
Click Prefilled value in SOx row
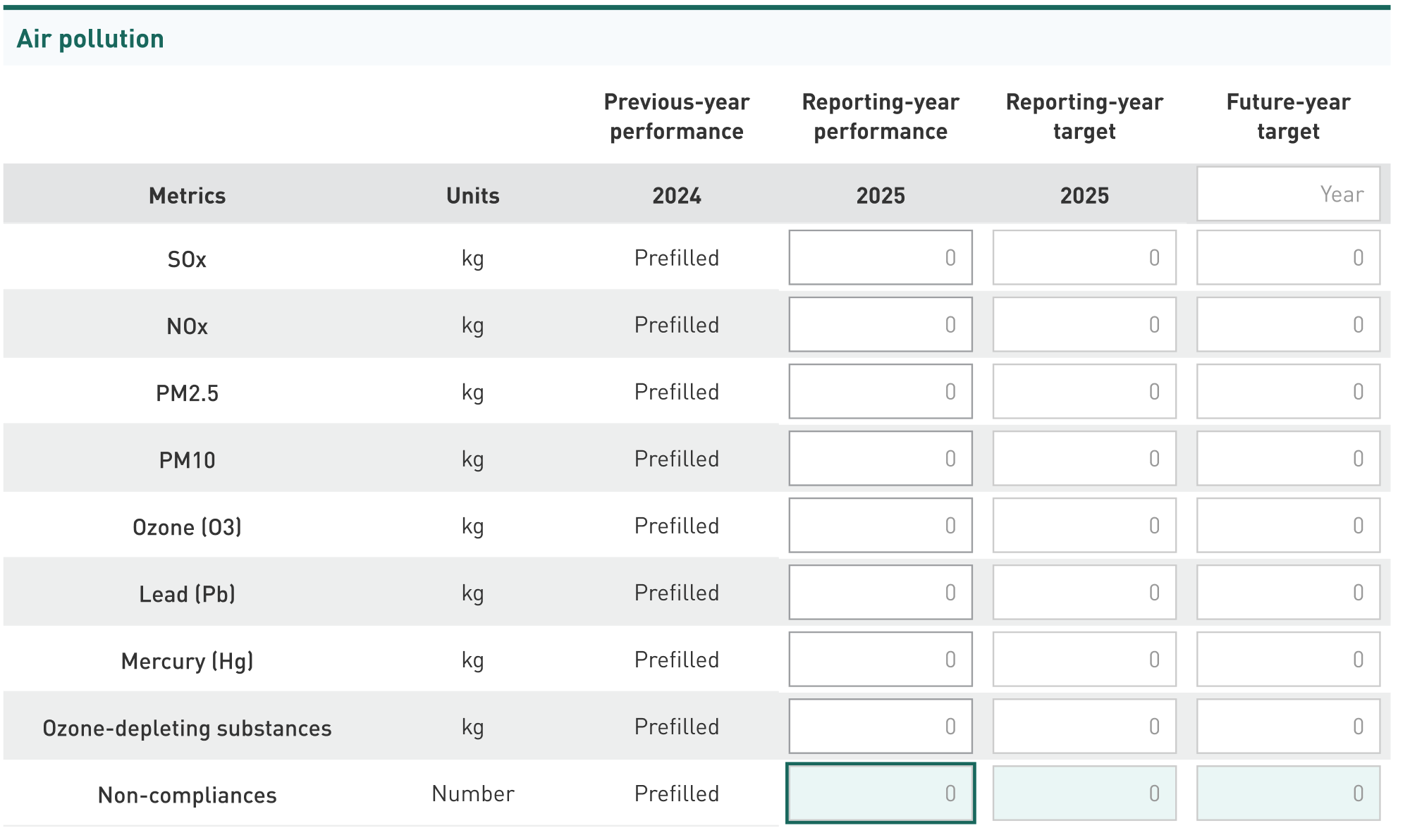(x=676, y=258)
